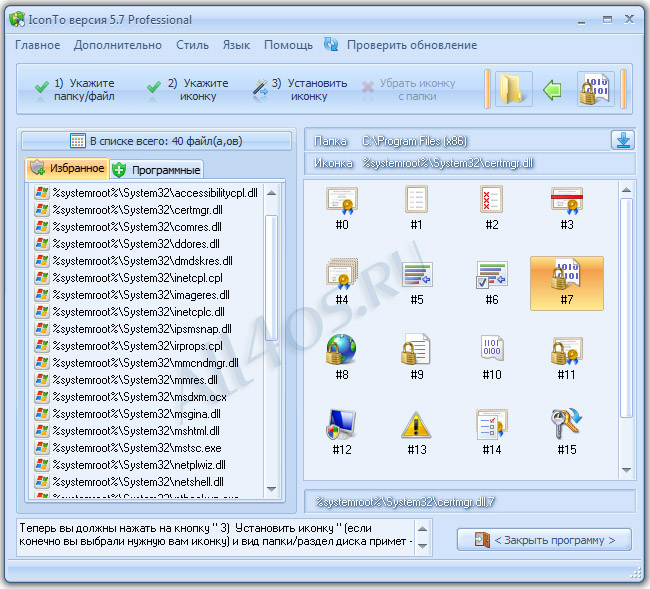This screenshot has height=589, width=650.
Task: Open the Язык menu
Action: coord(236,45)
